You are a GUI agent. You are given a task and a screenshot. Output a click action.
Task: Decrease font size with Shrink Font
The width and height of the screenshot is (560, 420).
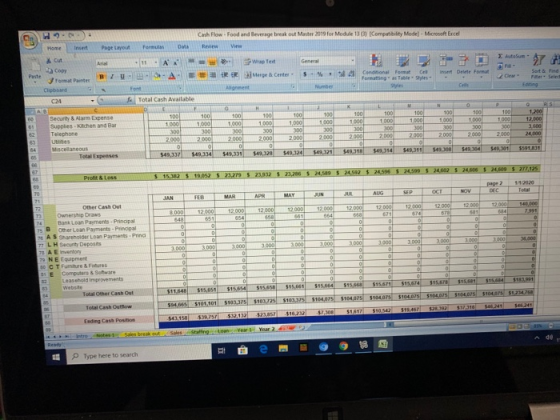pos(175,63)
